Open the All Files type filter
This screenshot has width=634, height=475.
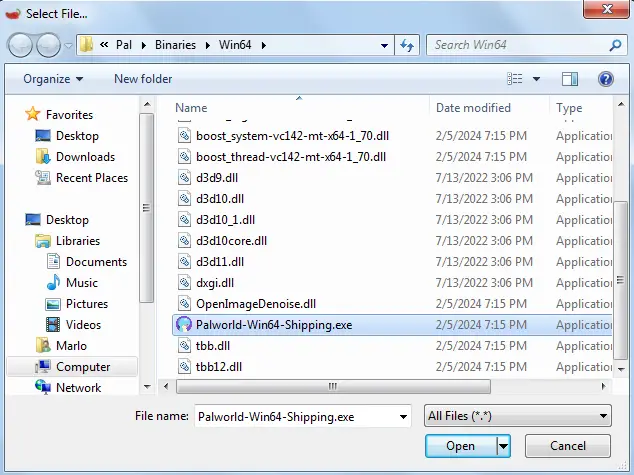(518, 416)
